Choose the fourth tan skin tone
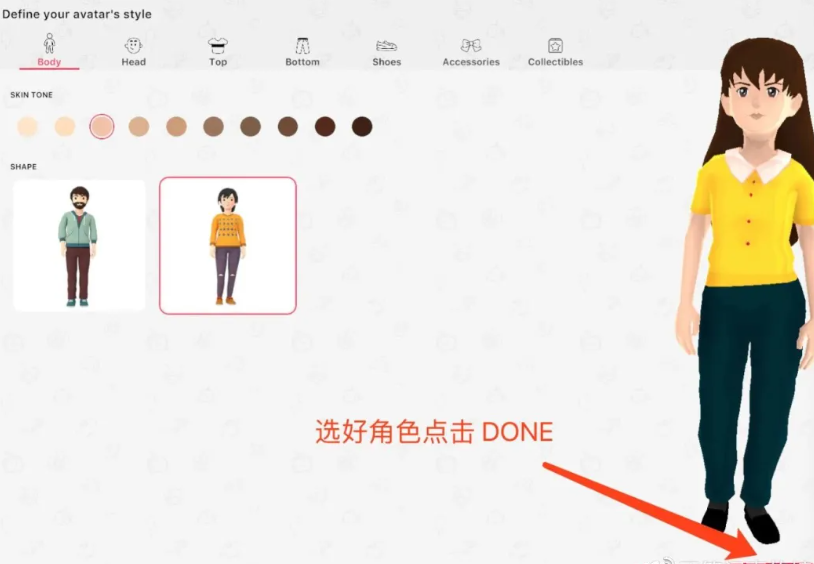 (x=139, y=126)
